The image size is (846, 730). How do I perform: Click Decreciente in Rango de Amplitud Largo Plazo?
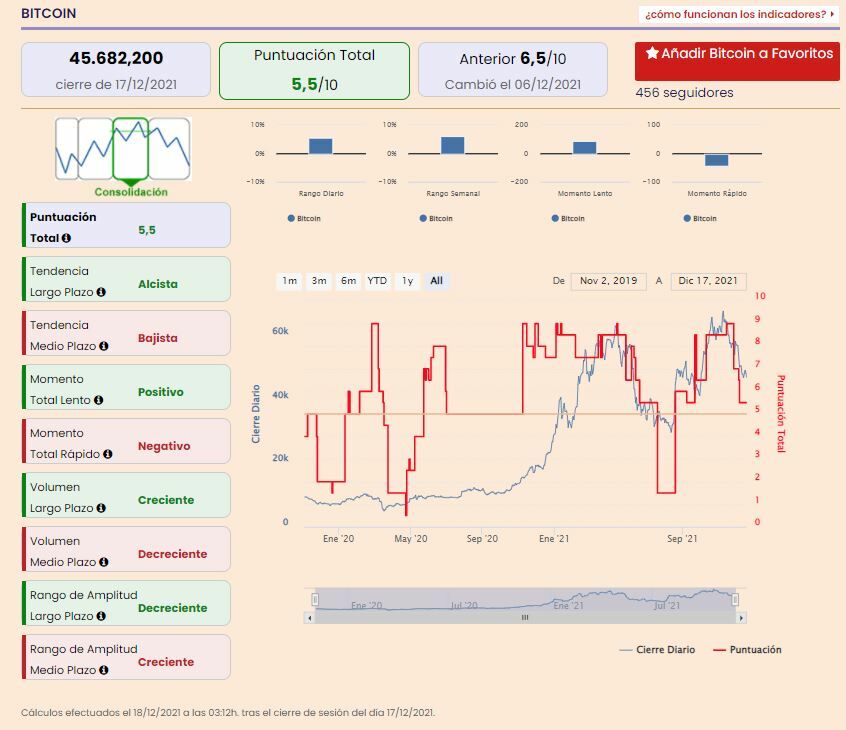click(173, 608)
